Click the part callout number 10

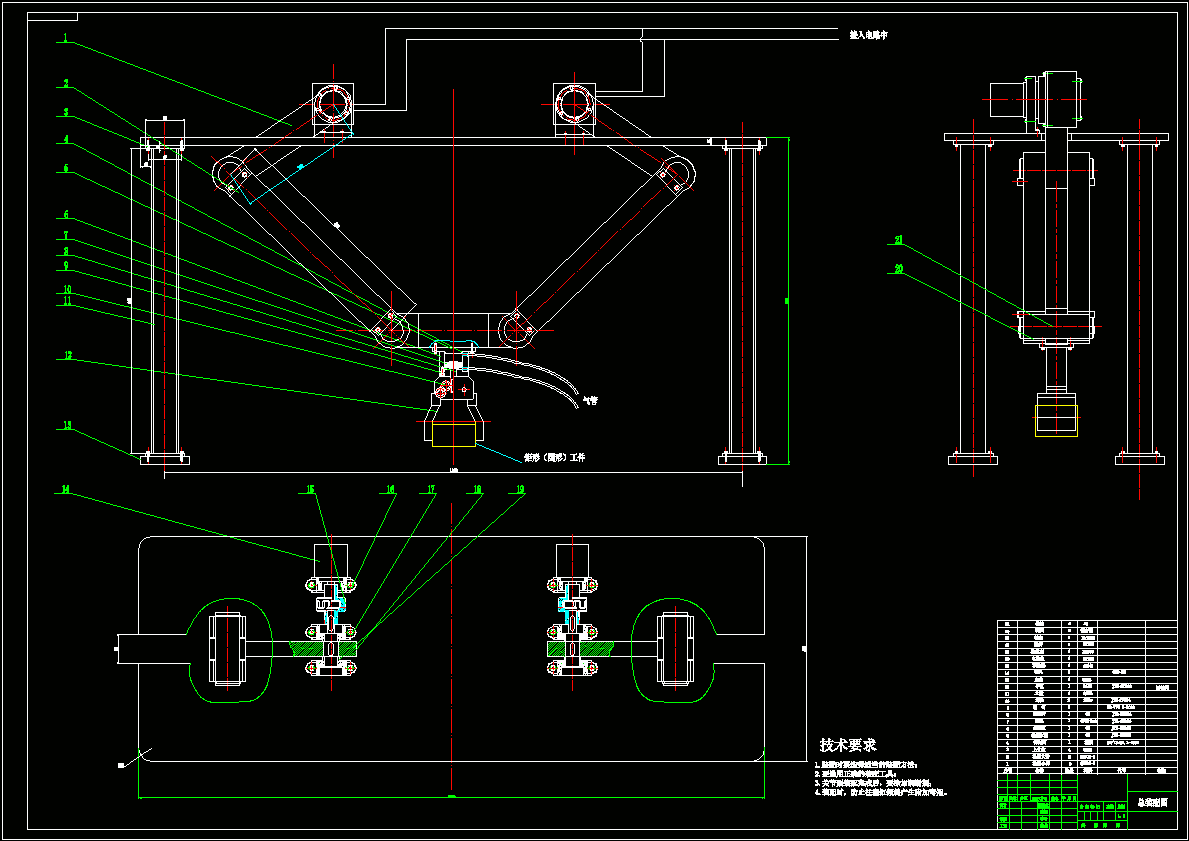pos(67,289)
